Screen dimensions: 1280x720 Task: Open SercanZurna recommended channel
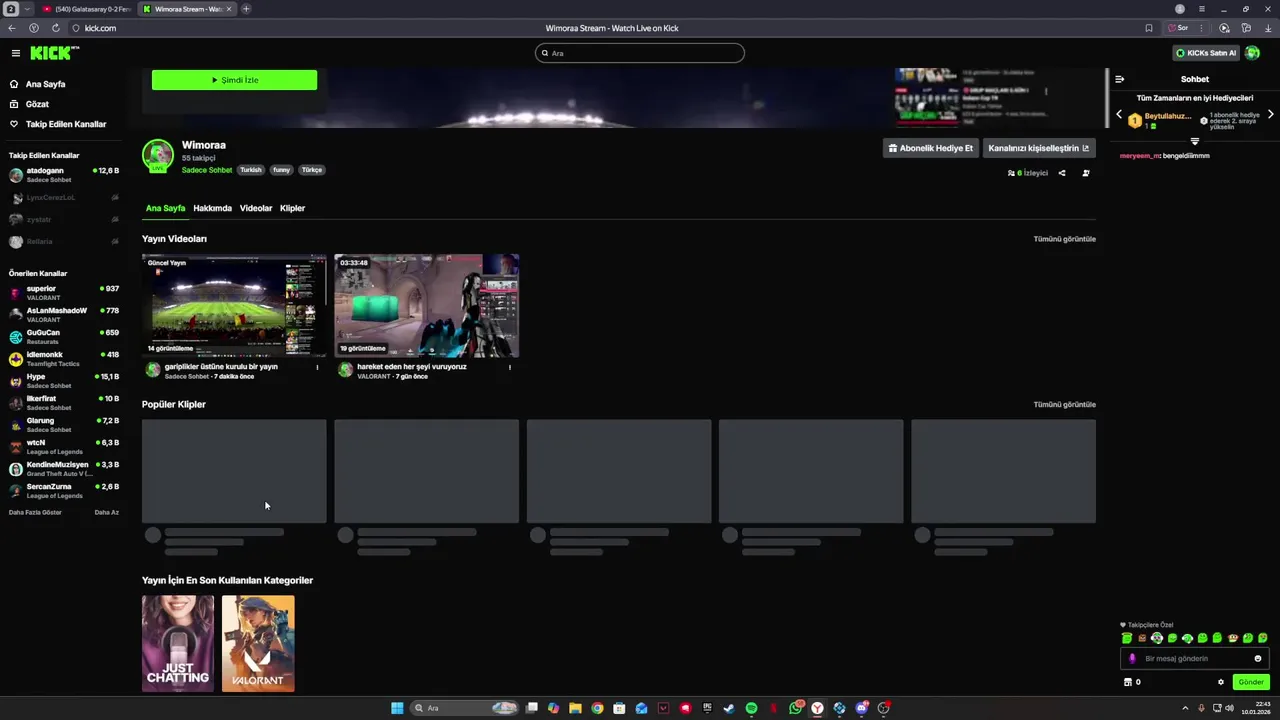(64, 491)
